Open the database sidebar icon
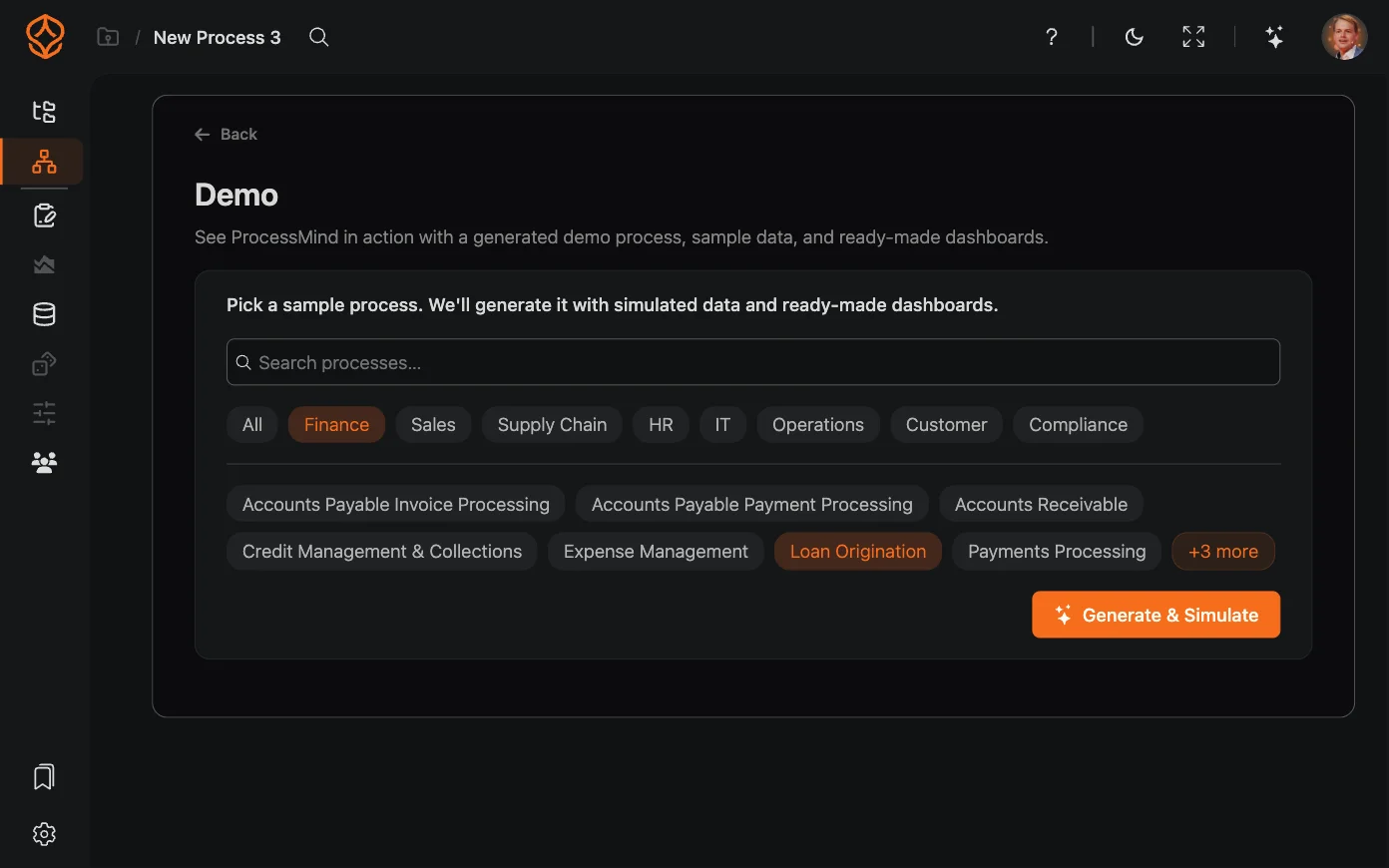The height and width of the screenshot is (868, 1389). pyautogui.click(x=44, y=314)
